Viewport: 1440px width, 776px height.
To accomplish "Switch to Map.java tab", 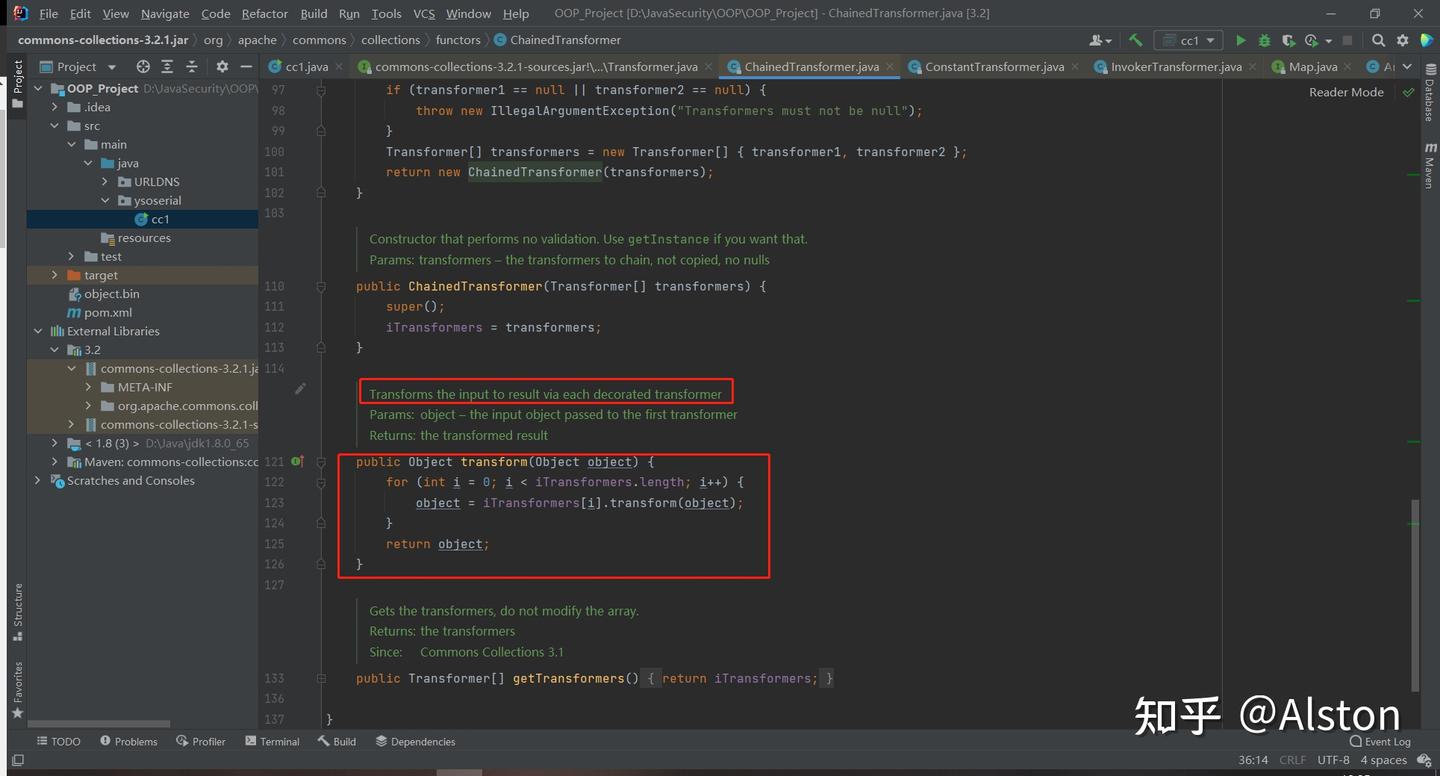I will [1311, 67].
